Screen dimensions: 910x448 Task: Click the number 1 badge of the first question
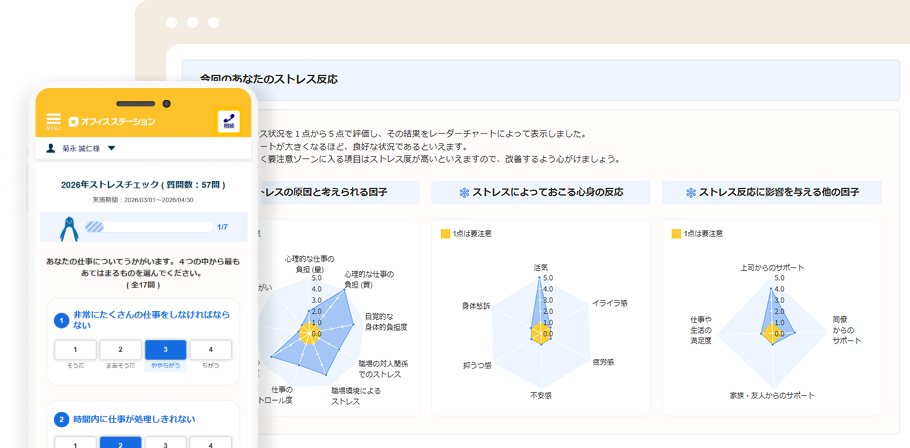point(62,320)
